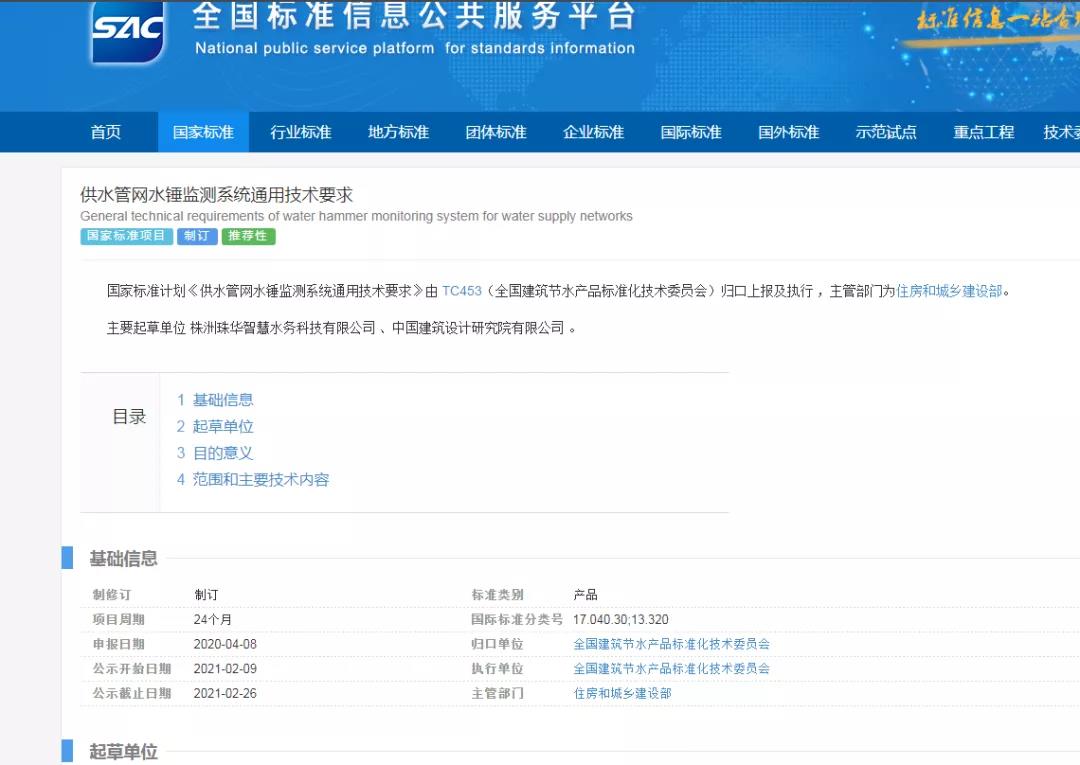1080x765 pixels.
Task: Jump to 范围和主要技术内容 contents entry
Action: point(260,480)
